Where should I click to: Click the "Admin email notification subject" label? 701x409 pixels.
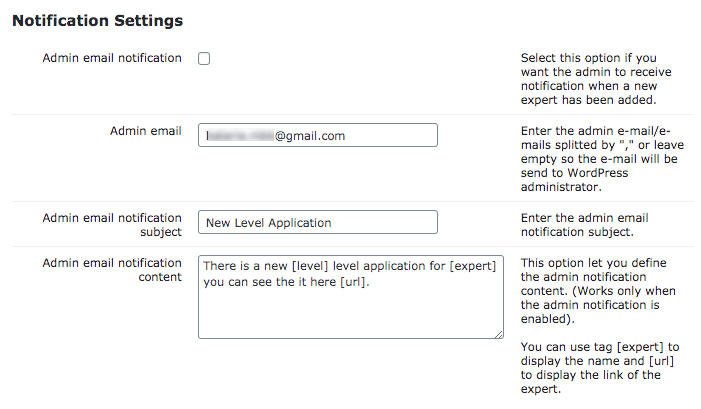pyautogui.click(x=112, y=224)
